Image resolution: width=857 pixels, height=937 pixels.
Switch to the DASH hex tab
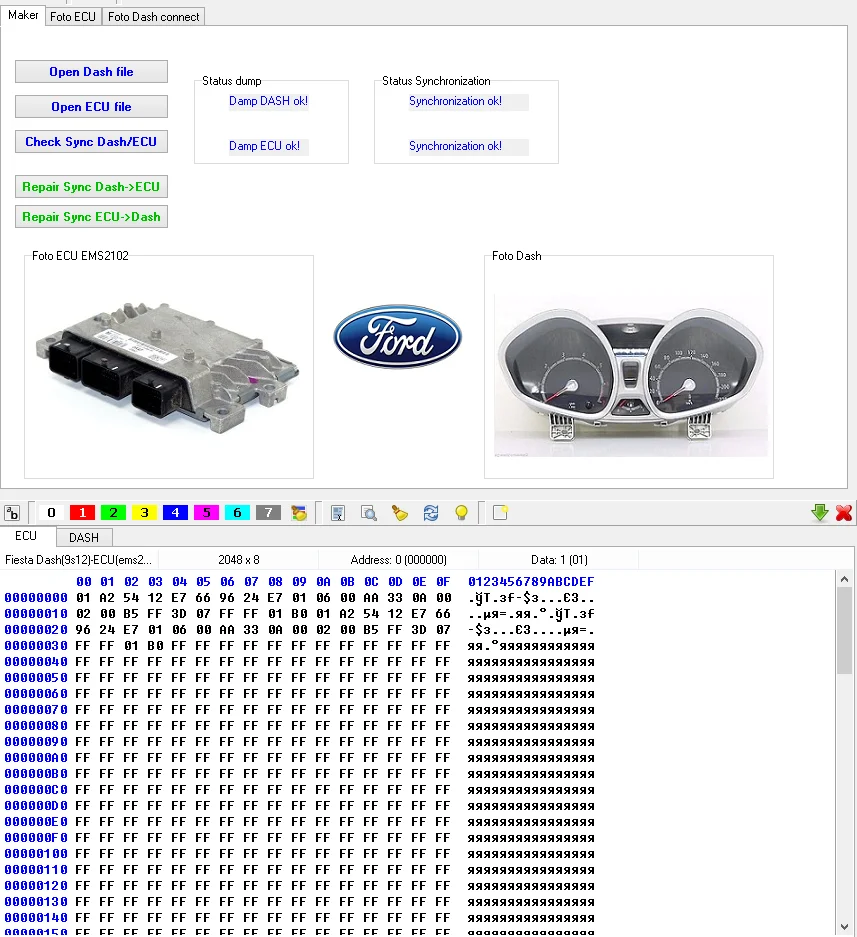pos(84,537)
